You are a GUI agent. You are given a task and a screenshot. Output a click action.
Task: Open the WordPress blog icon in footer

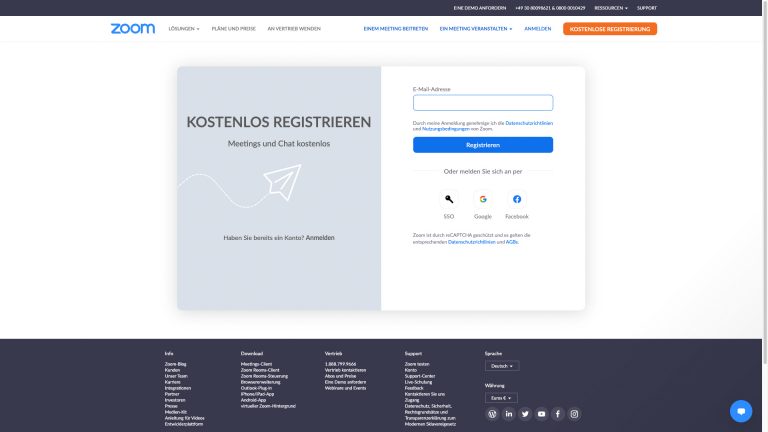[492, 414]
